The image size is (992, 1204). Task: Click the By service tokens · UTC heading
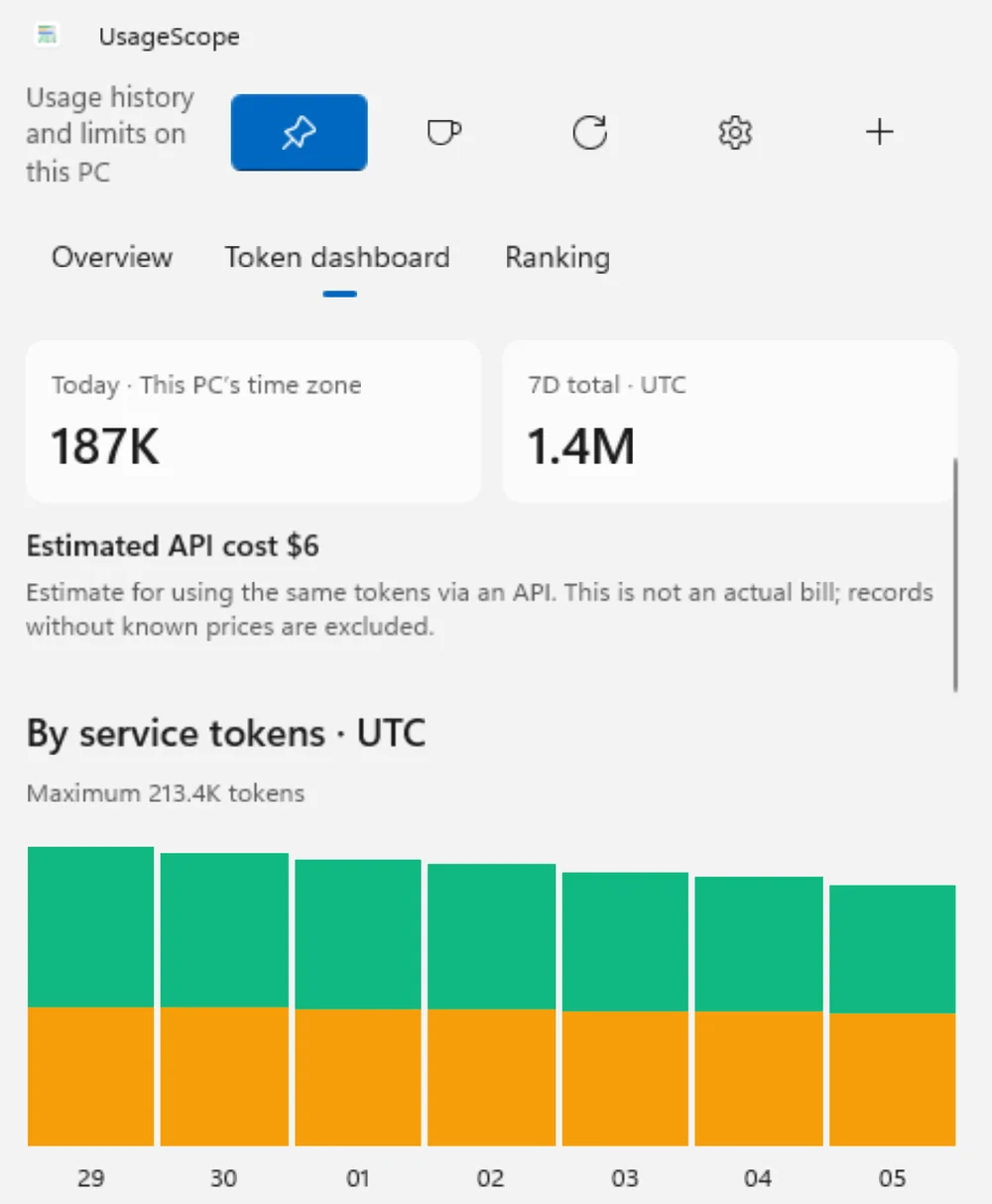[226, 734]
